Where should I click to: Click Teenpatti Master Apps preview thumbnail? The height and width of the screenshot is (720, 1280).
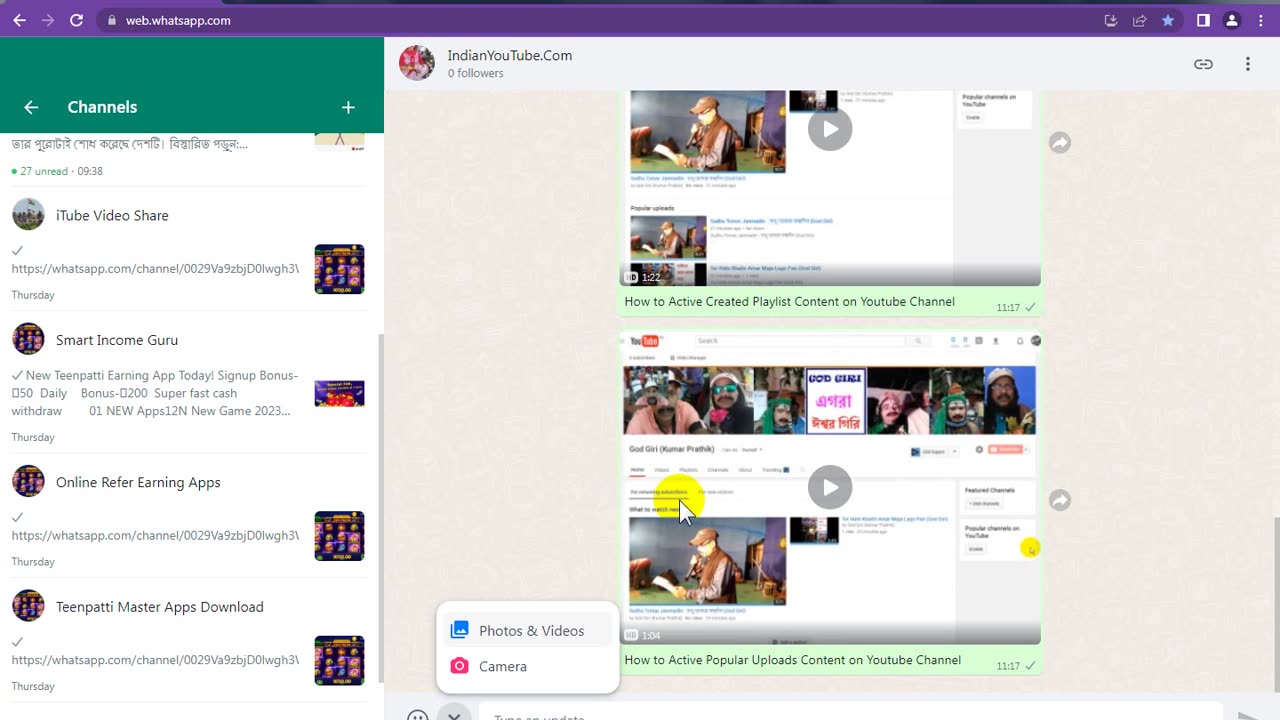click(x=339, y=661)
